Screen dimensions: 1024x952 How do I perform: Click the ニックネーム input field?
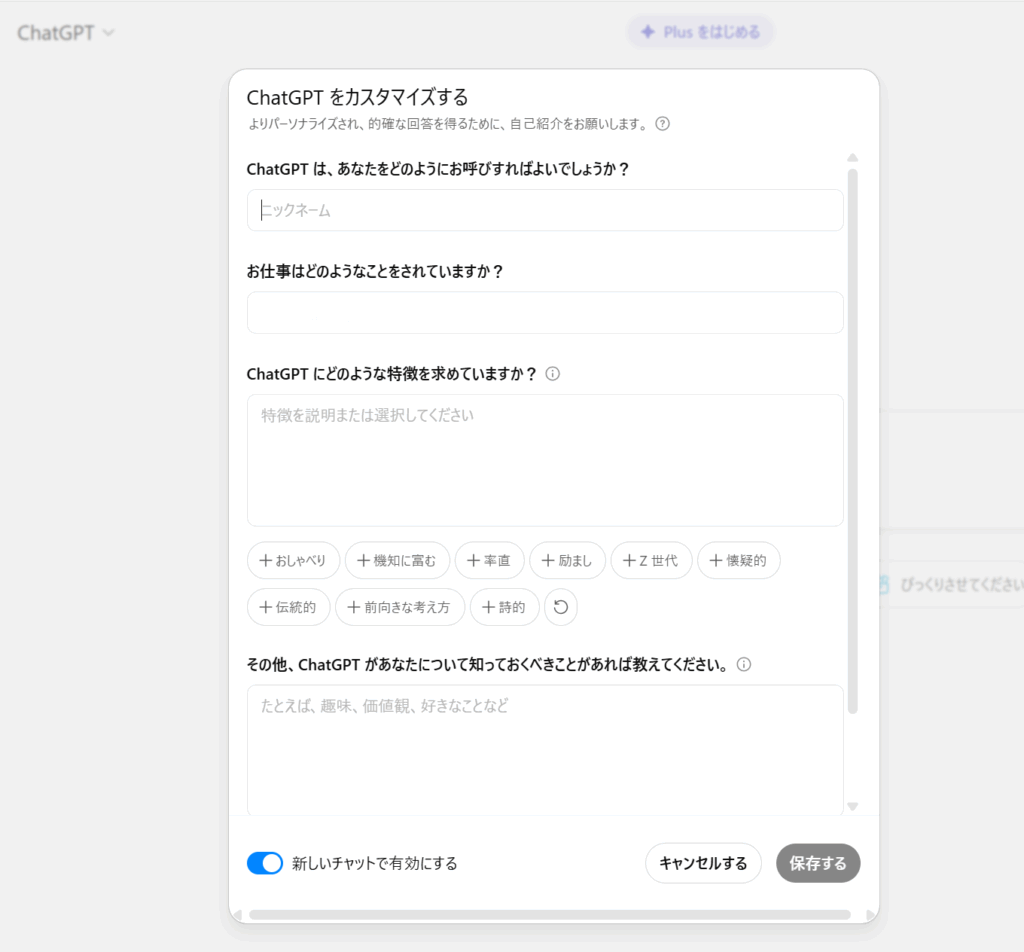(x=545, y=210)
